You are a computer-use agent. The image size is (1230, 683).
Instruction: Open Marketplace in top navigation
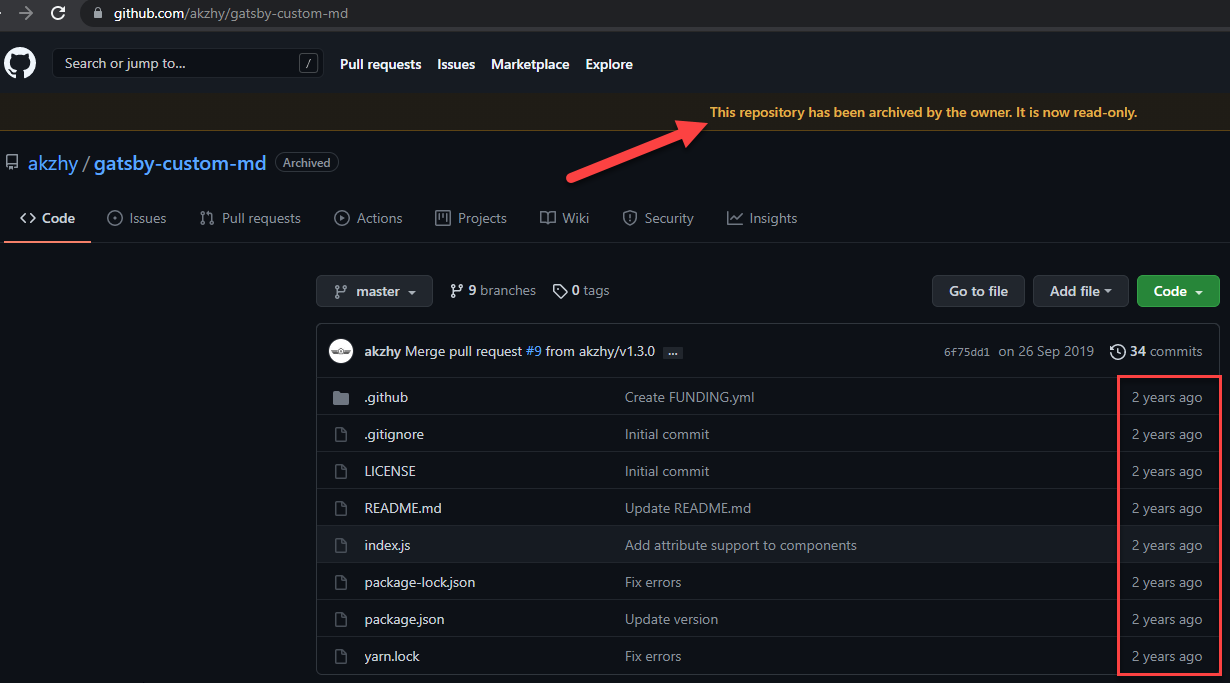tap(530, 64)
